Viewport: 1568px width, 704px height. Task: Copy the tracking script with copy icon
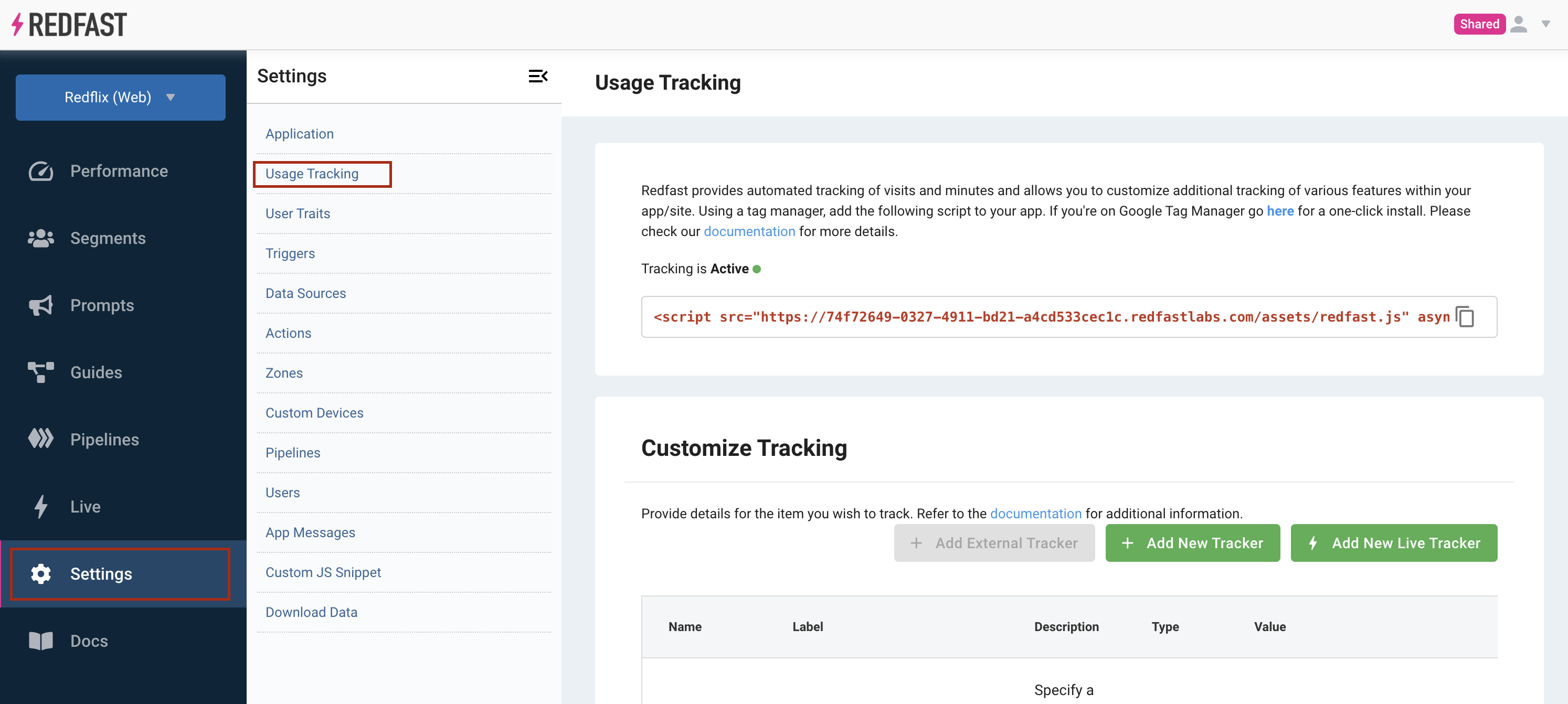pyautogui.click(x=1465, y=317)
